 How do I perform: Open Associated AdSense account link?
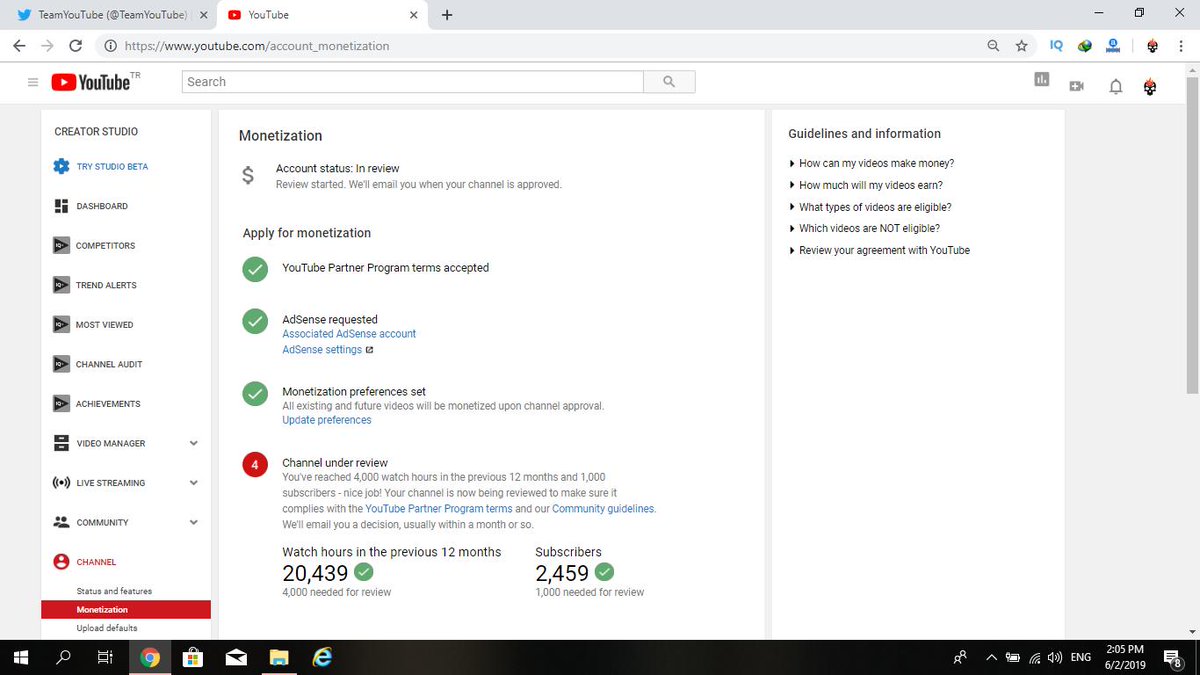coord(349,334)
